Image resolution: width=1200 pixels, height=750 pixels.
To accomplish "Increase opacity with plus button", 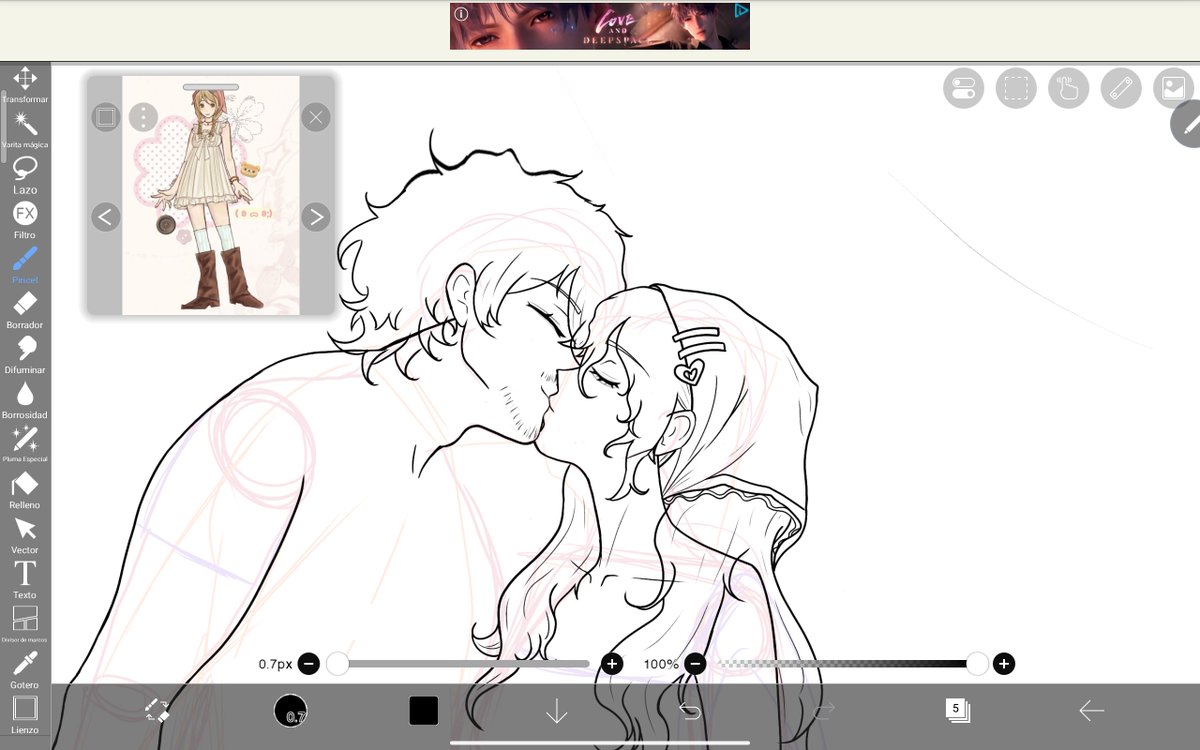I will pos(1004,664).
